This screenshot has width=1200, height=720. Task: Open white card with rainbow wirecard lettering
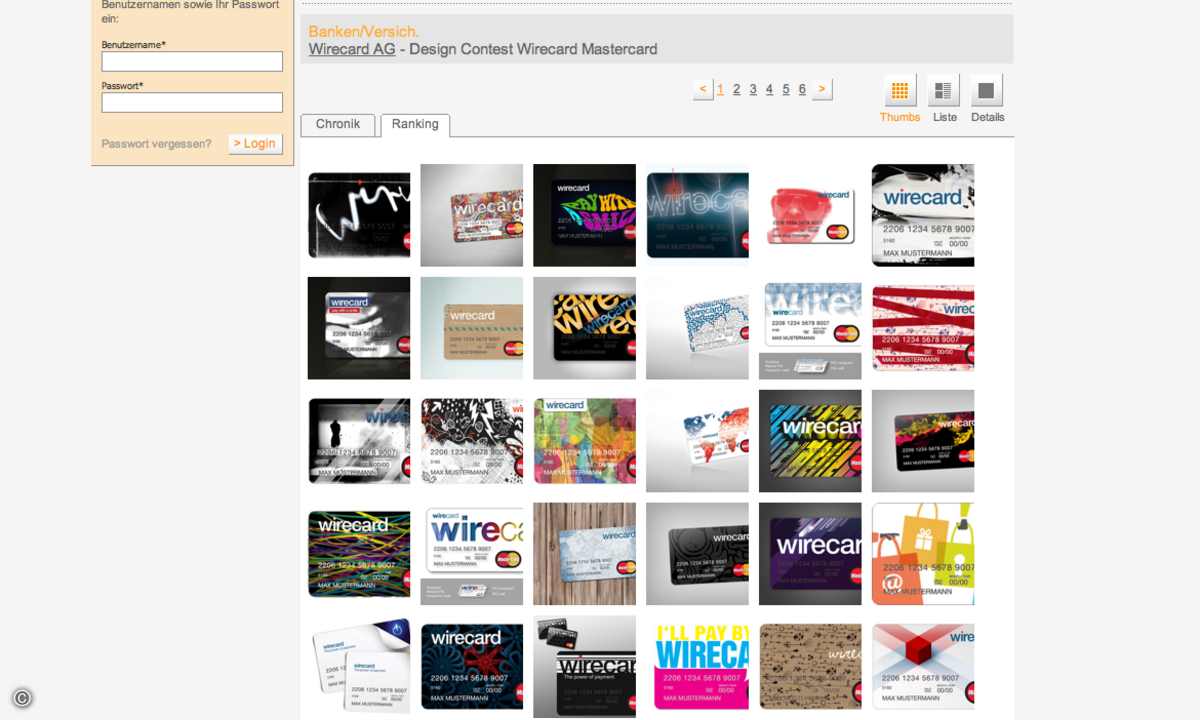pyautogui.click(x=472, y=554)
